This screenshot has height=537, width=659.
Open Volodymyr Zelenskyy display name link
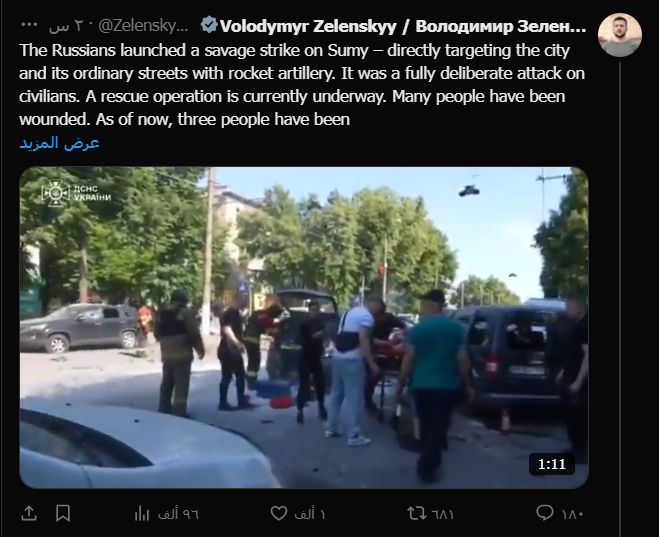click(403, 26)
